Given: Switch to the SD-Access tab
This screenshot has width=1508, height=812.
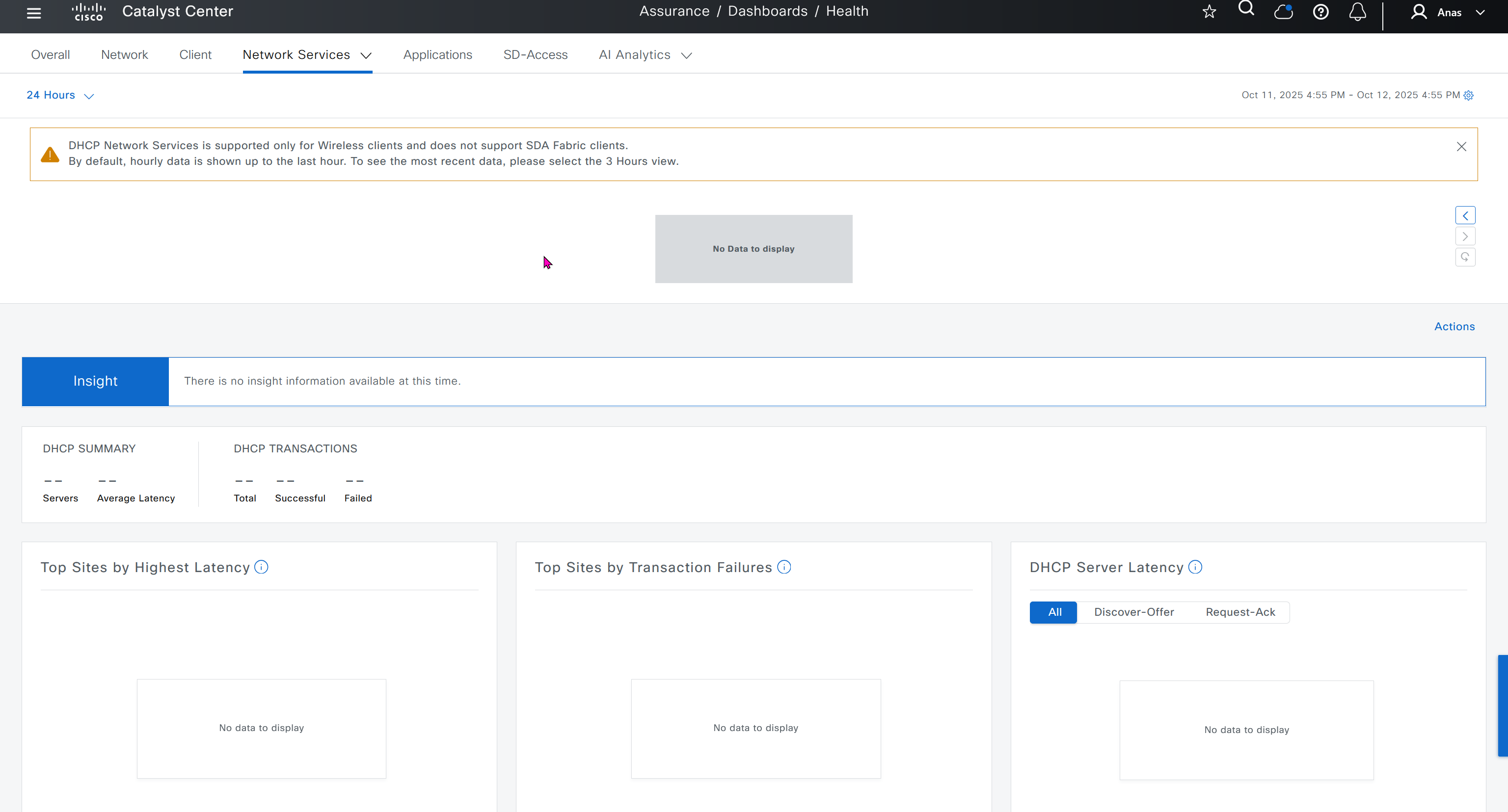Looking at the screenshot, I should click(x=535, y=55).
